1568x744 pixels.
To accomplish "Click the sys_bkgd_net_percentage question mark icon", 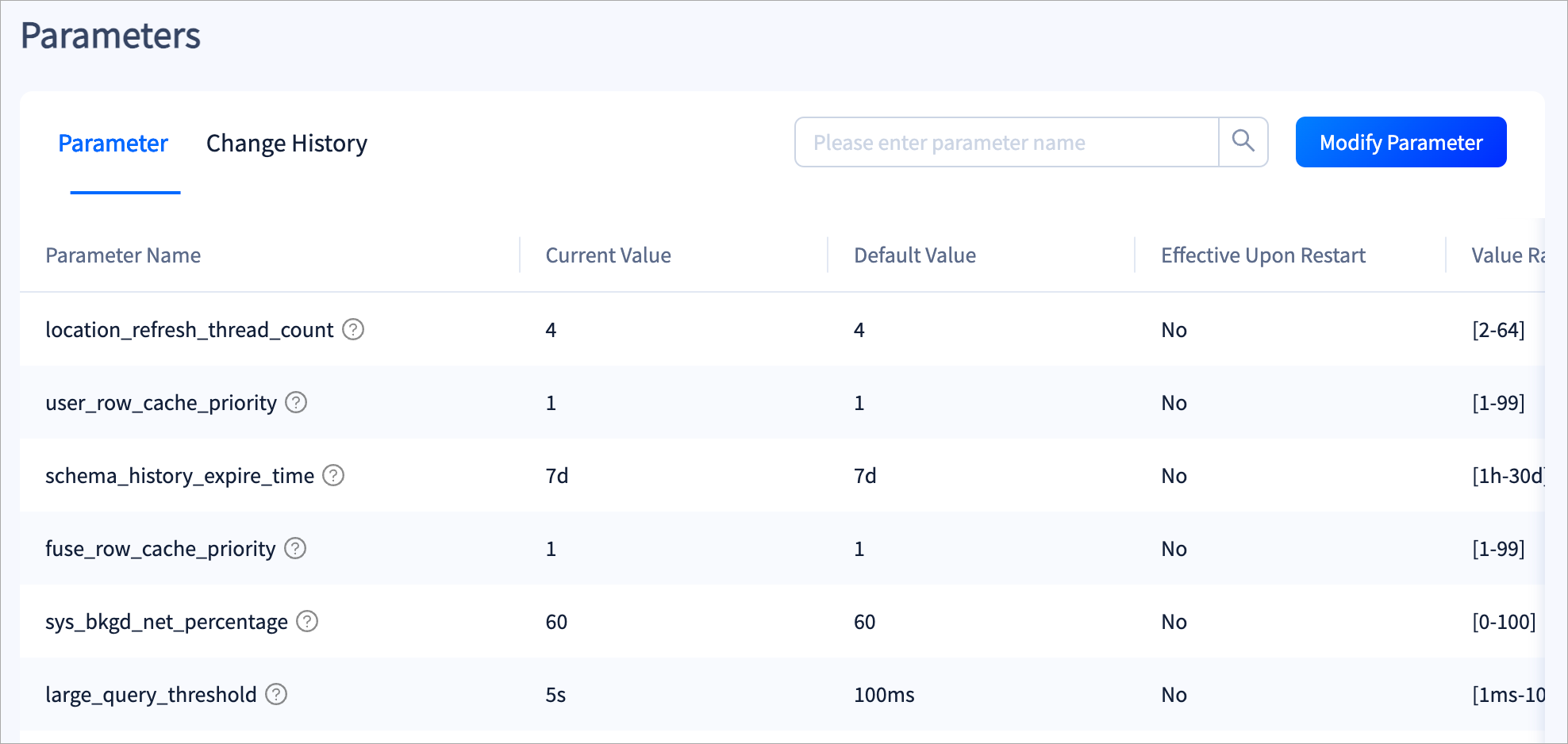I will point(307,621).
